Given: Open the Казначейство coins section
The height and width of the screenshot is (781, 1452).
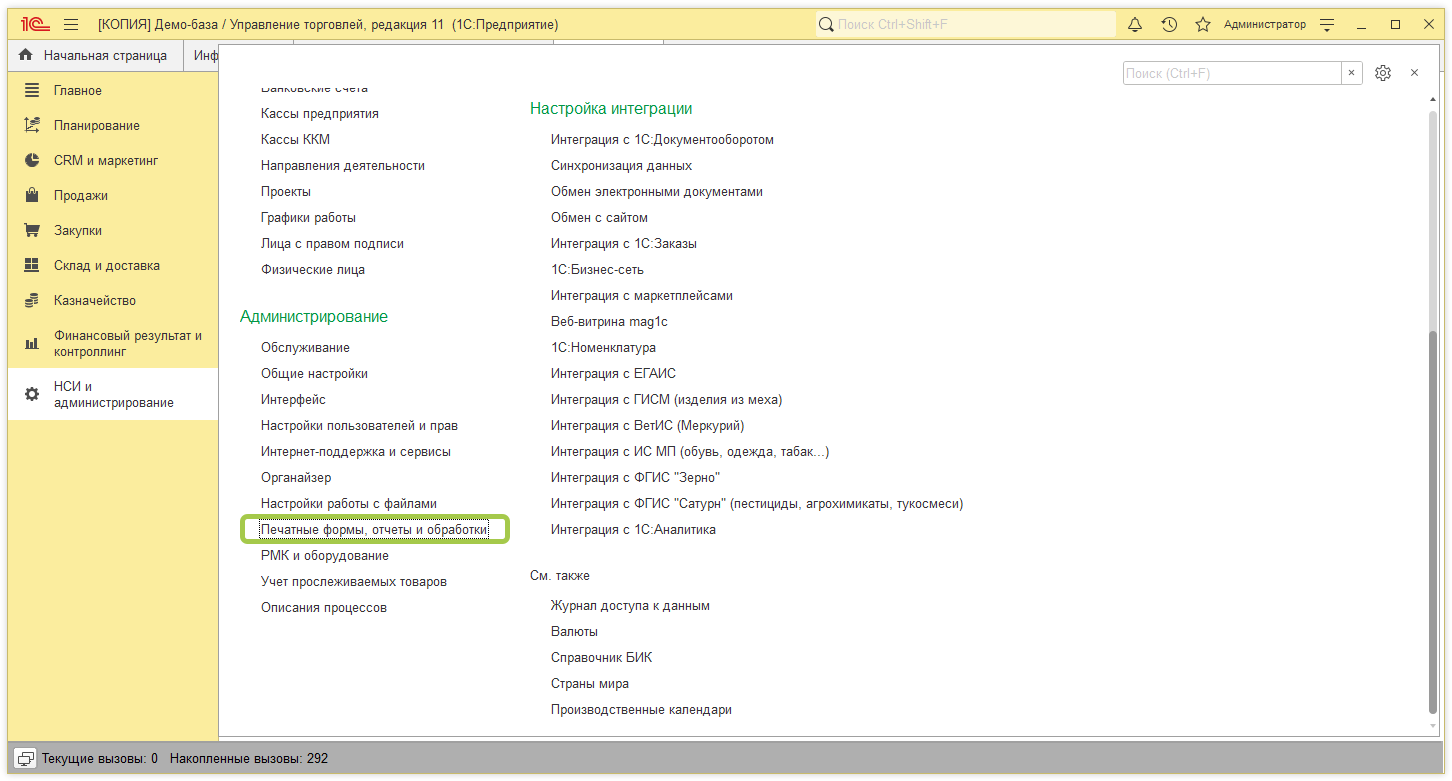Looking at the screenshot, I should 94,301.
